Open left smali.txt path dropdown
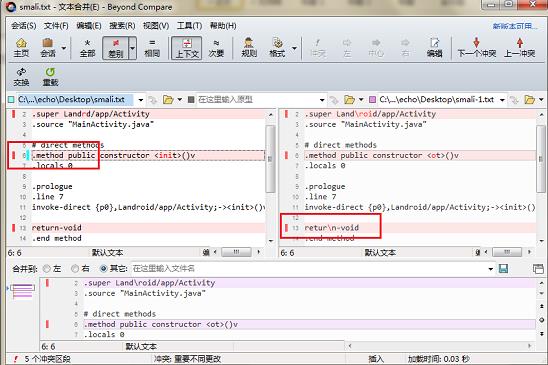 coord(140,100)
